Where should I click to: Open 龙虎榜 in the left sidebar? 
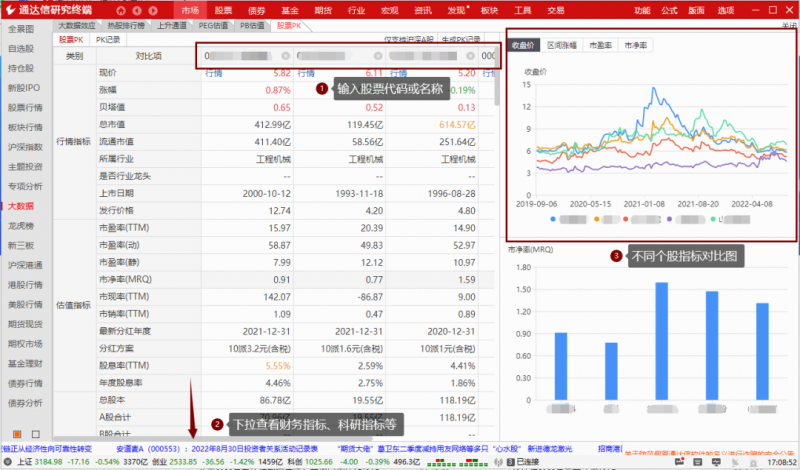coord(21,226)
